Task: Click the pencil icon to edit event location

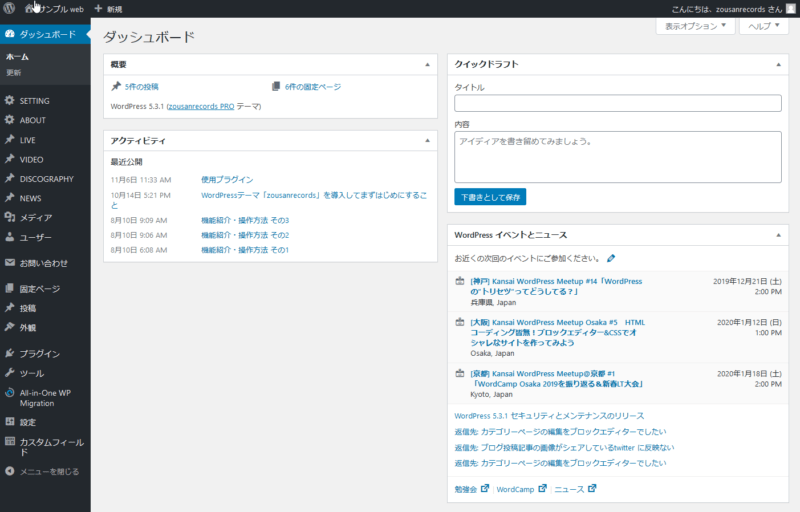Action: coord(611,258)
